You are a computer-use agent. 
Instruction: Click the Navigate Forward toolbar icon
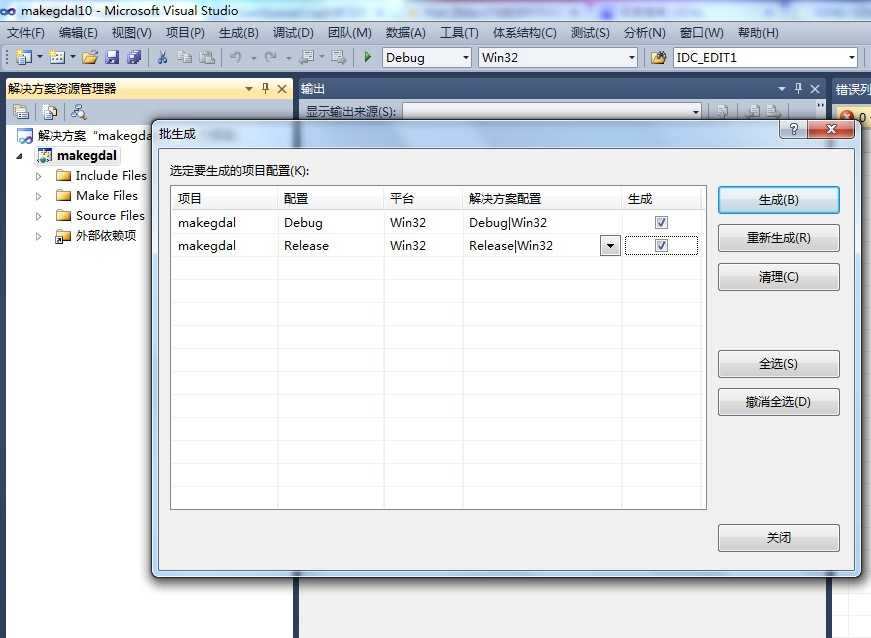[x=338, y=57]
